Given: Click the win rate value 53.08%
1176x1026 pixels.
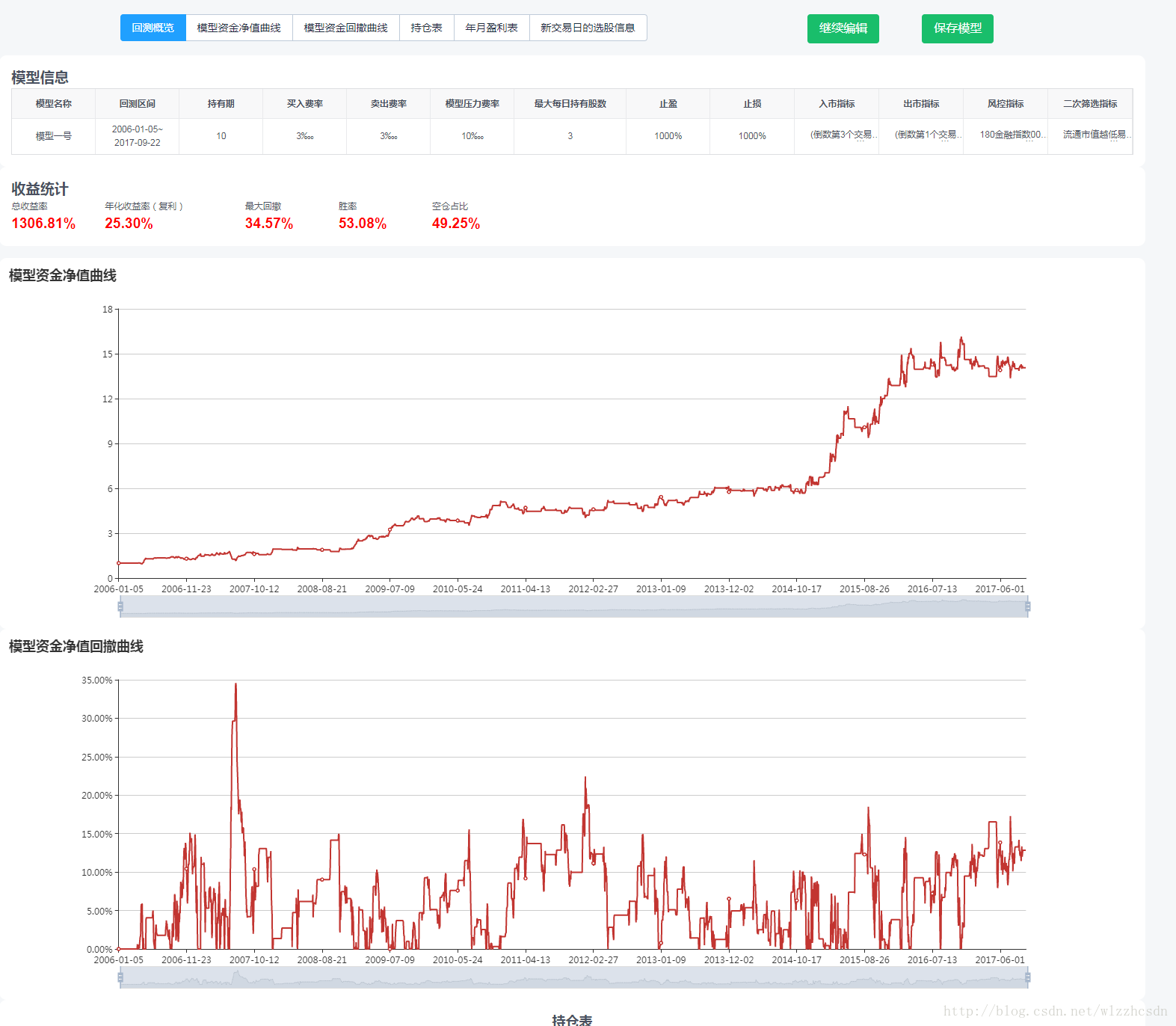Looking at the screenshot, I should [363, 224].
